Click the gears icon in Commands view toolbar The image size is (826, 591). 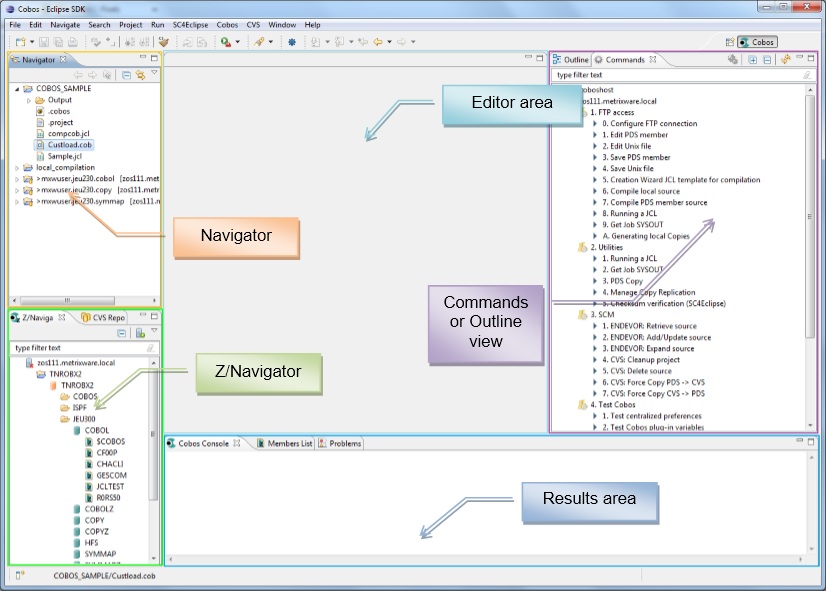733,60
